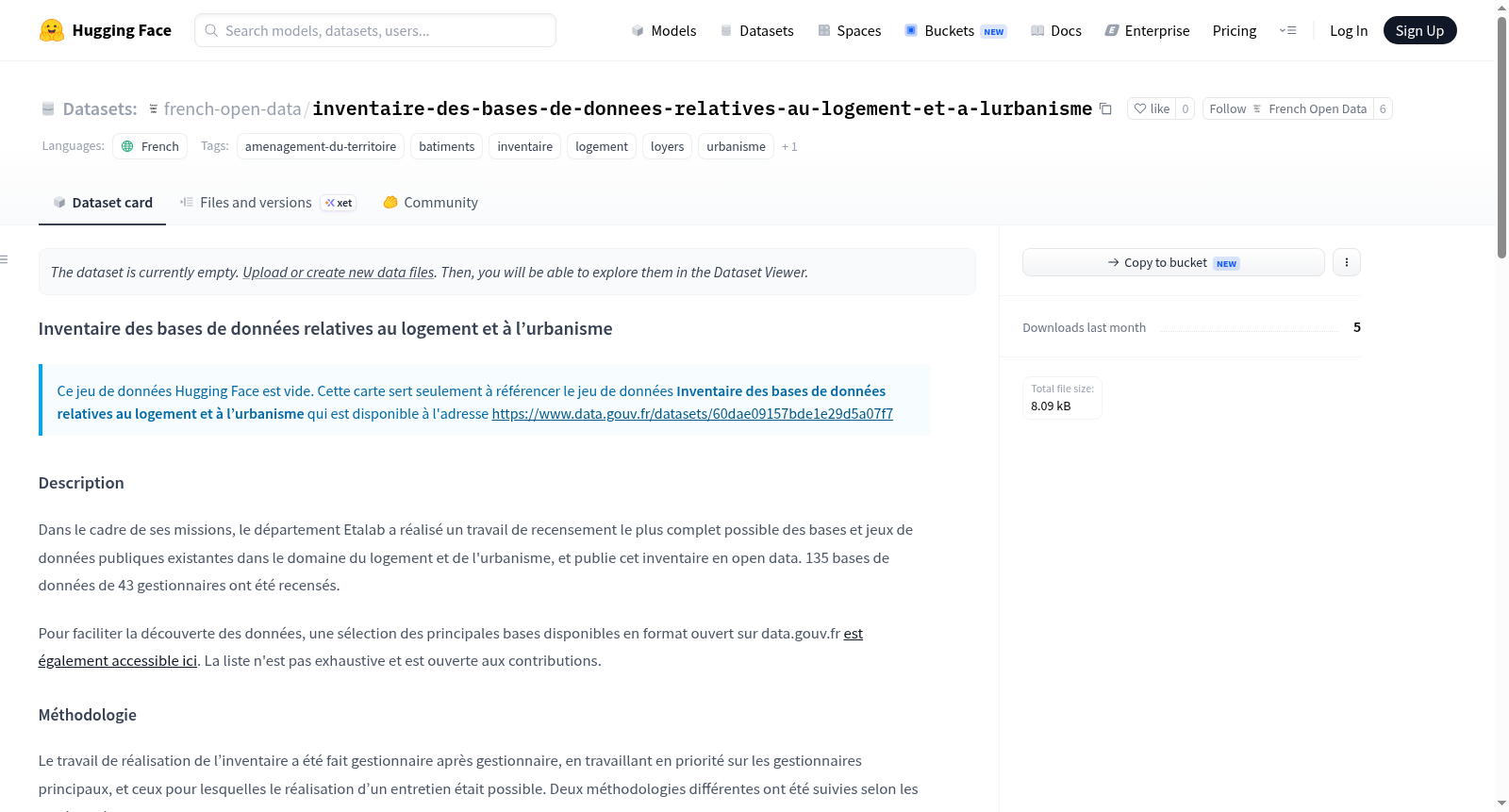The height and width of the screenshot is (812, 1509).
Task: Click the Sign Up button
Action: click(x=1419, y=30)
